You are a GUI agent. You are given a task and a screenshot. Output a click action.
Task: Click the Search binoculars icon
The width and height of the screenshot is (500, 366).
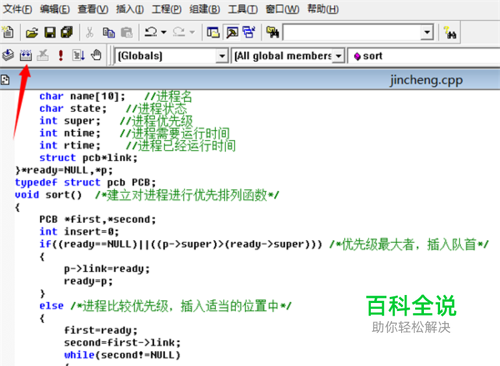[450, 33]
